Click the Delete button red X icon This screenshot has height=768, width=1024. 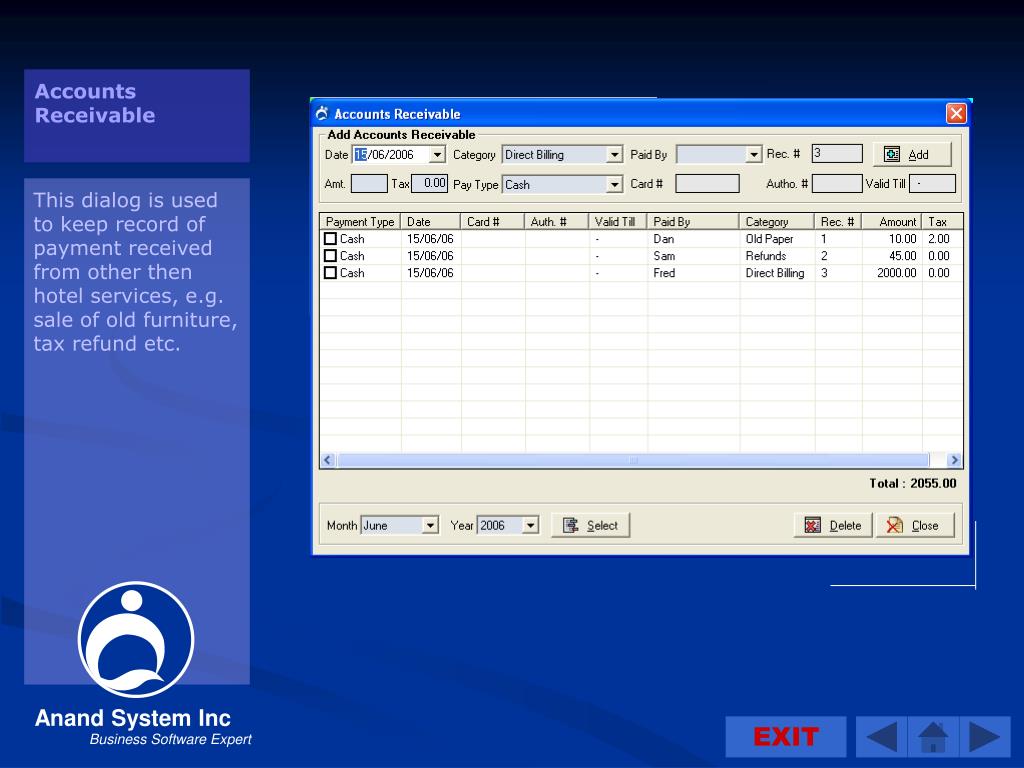click(x=812, y=525)
